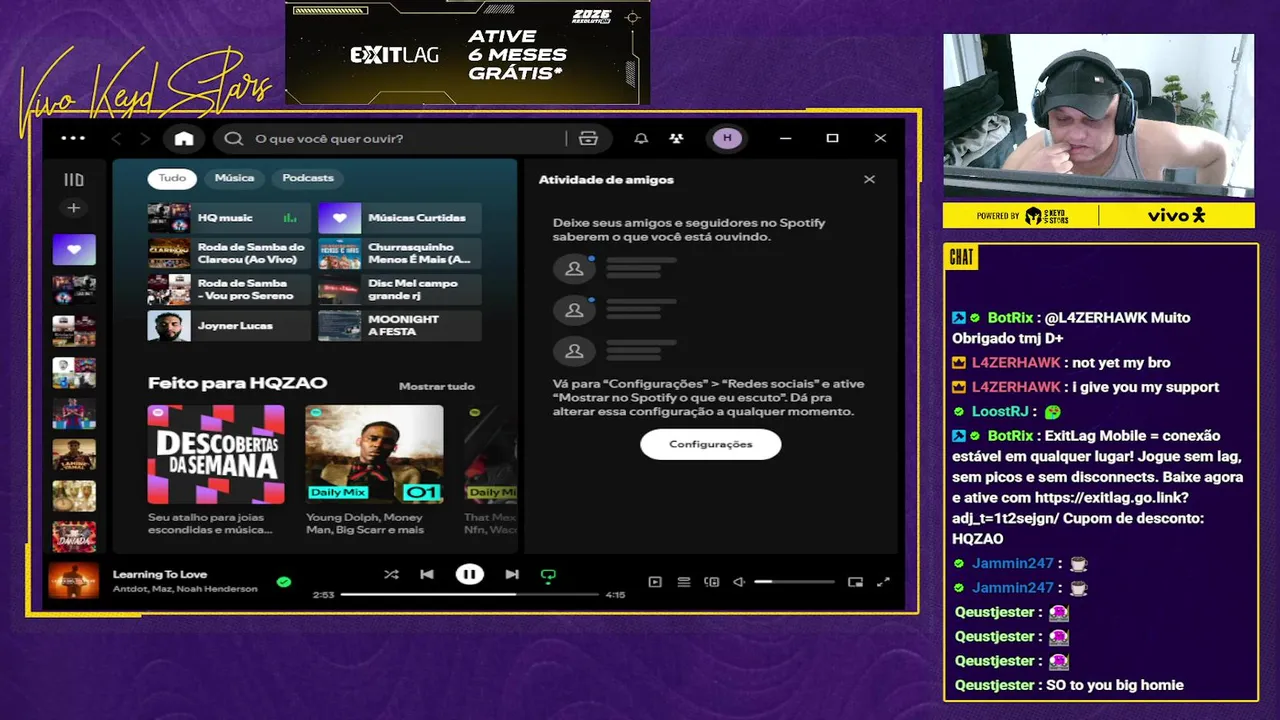
Task: Skip to next track
Action: (x=512, y=574)
